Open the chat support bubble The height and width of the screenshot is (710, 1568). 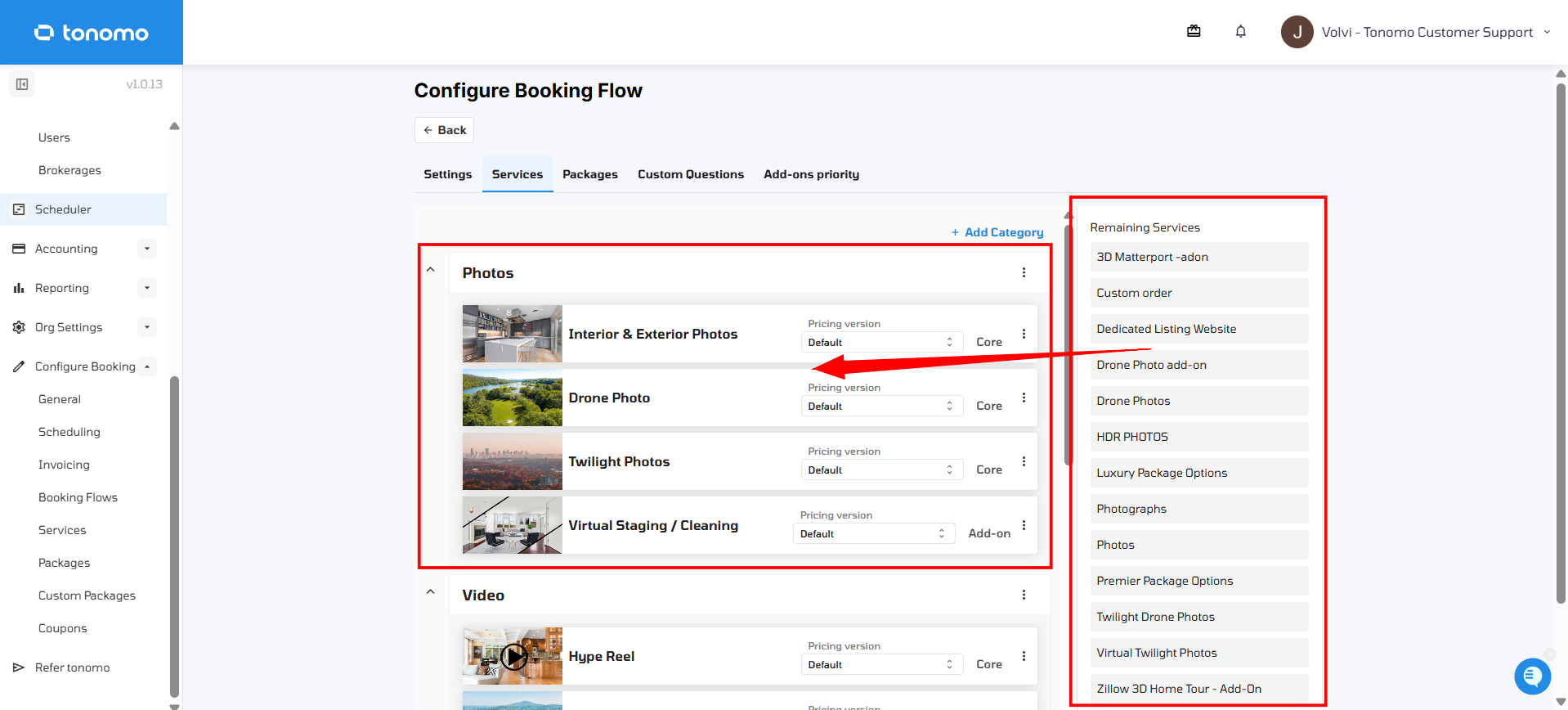[1532, 676]
